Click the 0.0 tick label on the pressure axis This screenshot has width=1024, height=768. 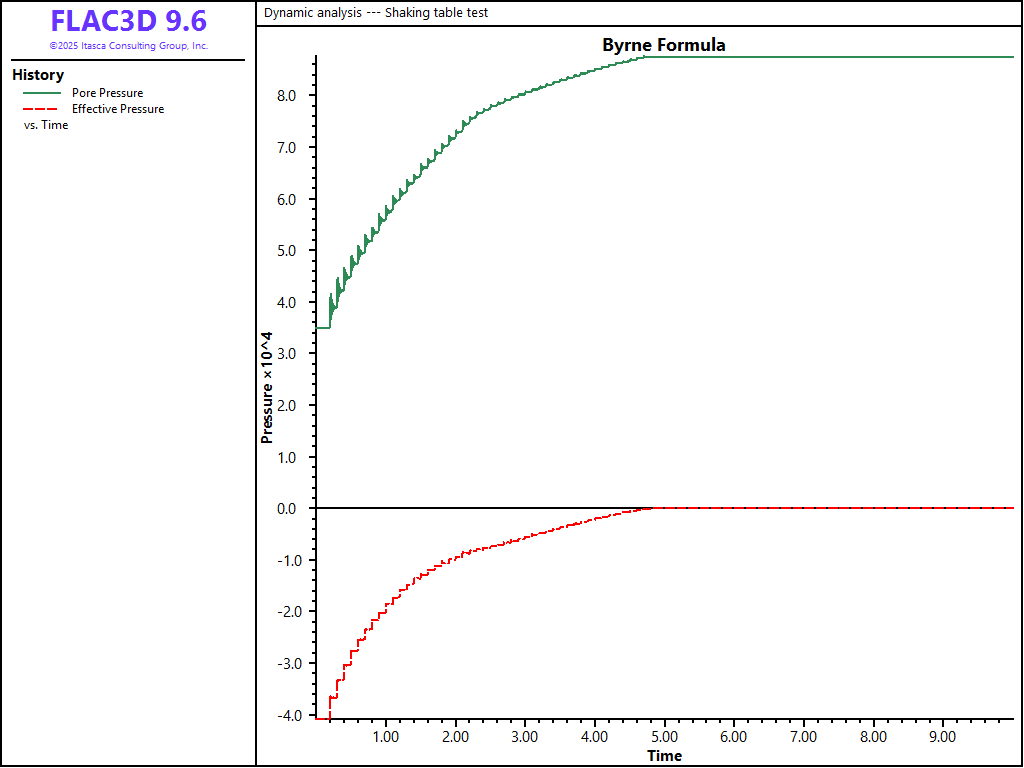(286, 509)
